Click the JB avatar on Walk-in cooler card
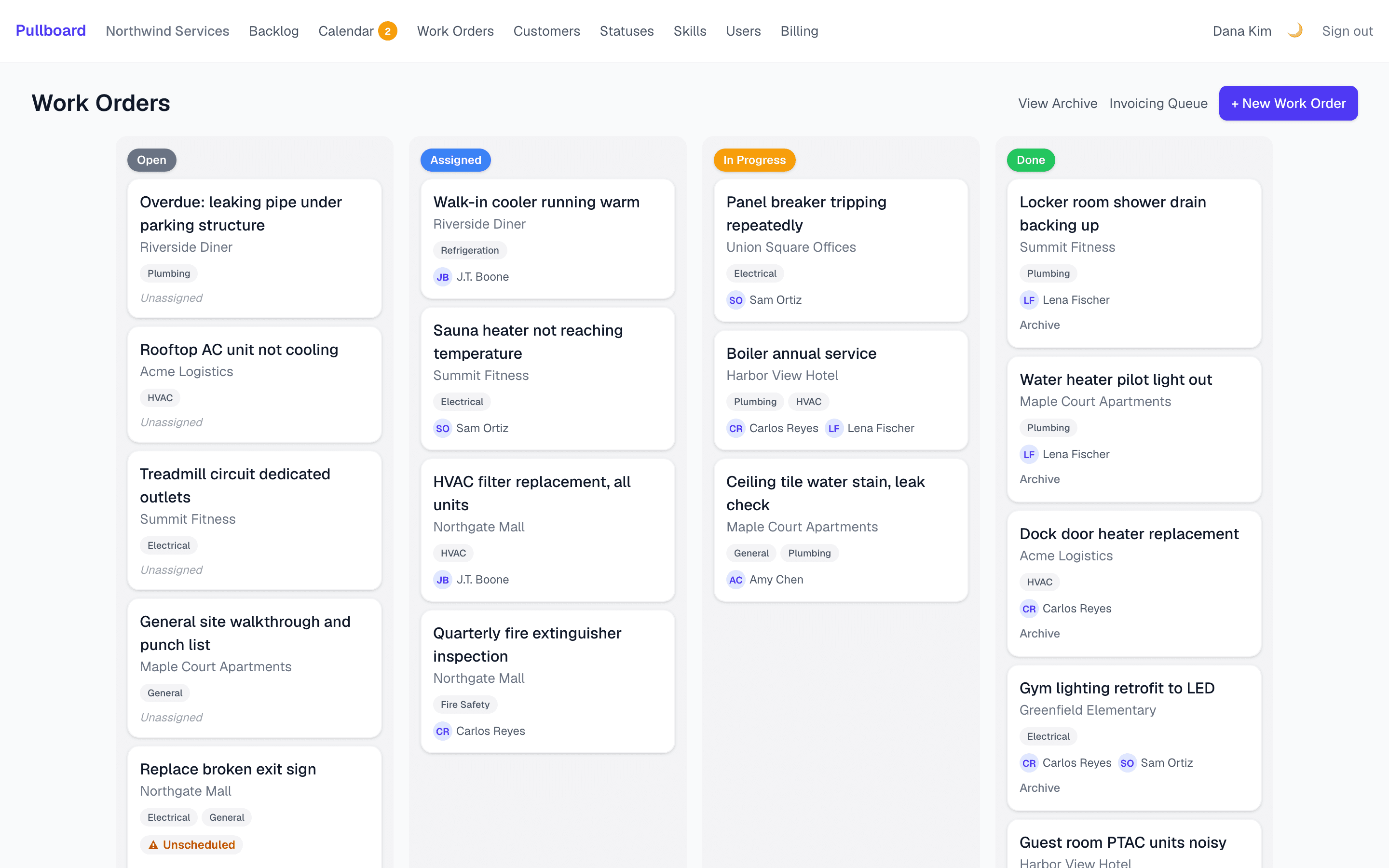The height and width of the screenshot is (868, 1389). 443,277
